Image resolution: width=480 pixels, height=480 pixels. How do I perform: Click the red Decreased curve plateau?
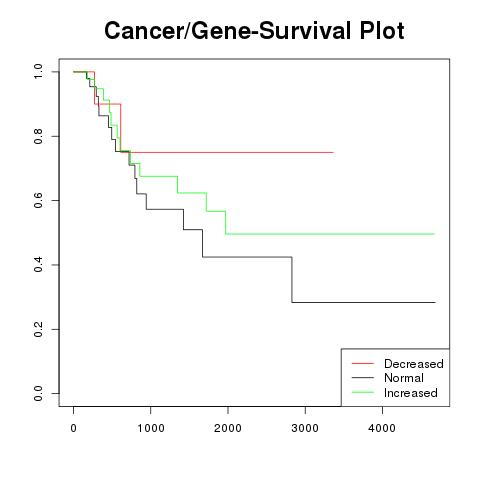[232, 152]
